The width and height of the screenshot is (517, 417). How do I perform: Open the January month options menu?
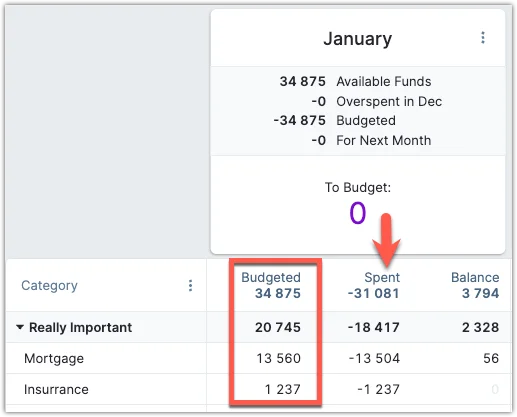point(483,38)
